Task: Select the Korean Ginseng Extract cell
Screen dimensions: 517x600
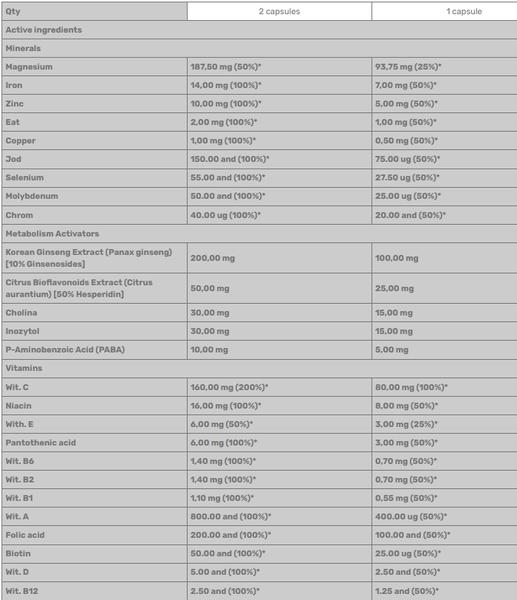Action: coord(95,258)
